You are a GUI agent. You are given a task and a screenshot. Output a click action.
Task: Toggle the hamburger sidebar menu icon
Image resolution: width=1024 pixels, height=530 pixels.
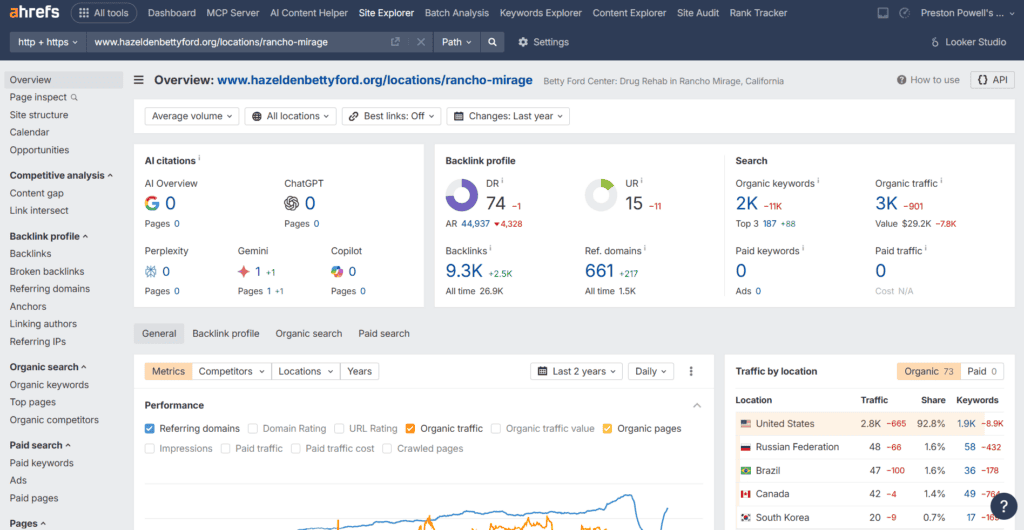(139, 80)
